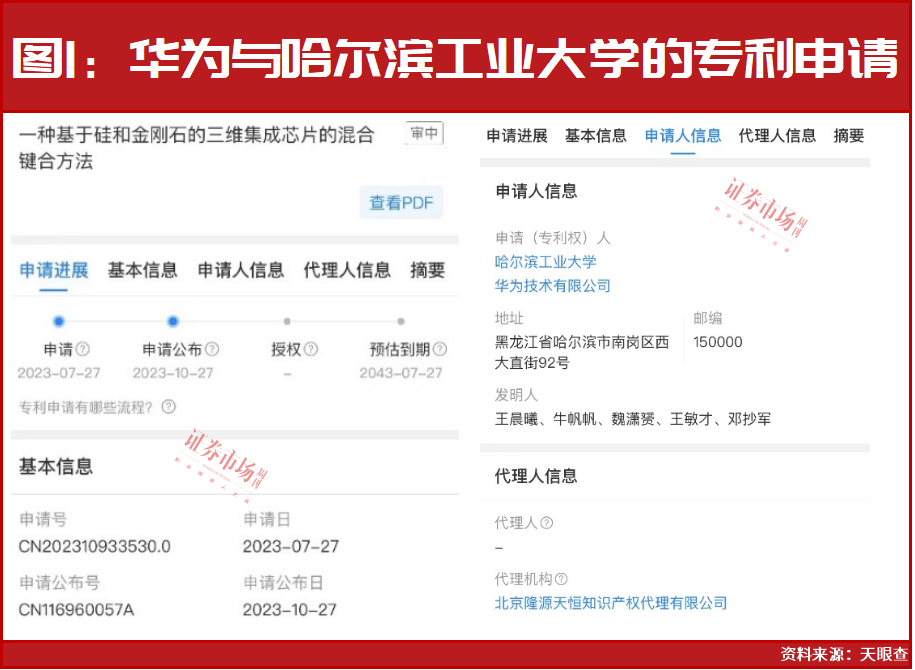This screenshot has height=670, width=915.
Task: Select the 申请进展 tab in left panel
Action: point(54,270)
